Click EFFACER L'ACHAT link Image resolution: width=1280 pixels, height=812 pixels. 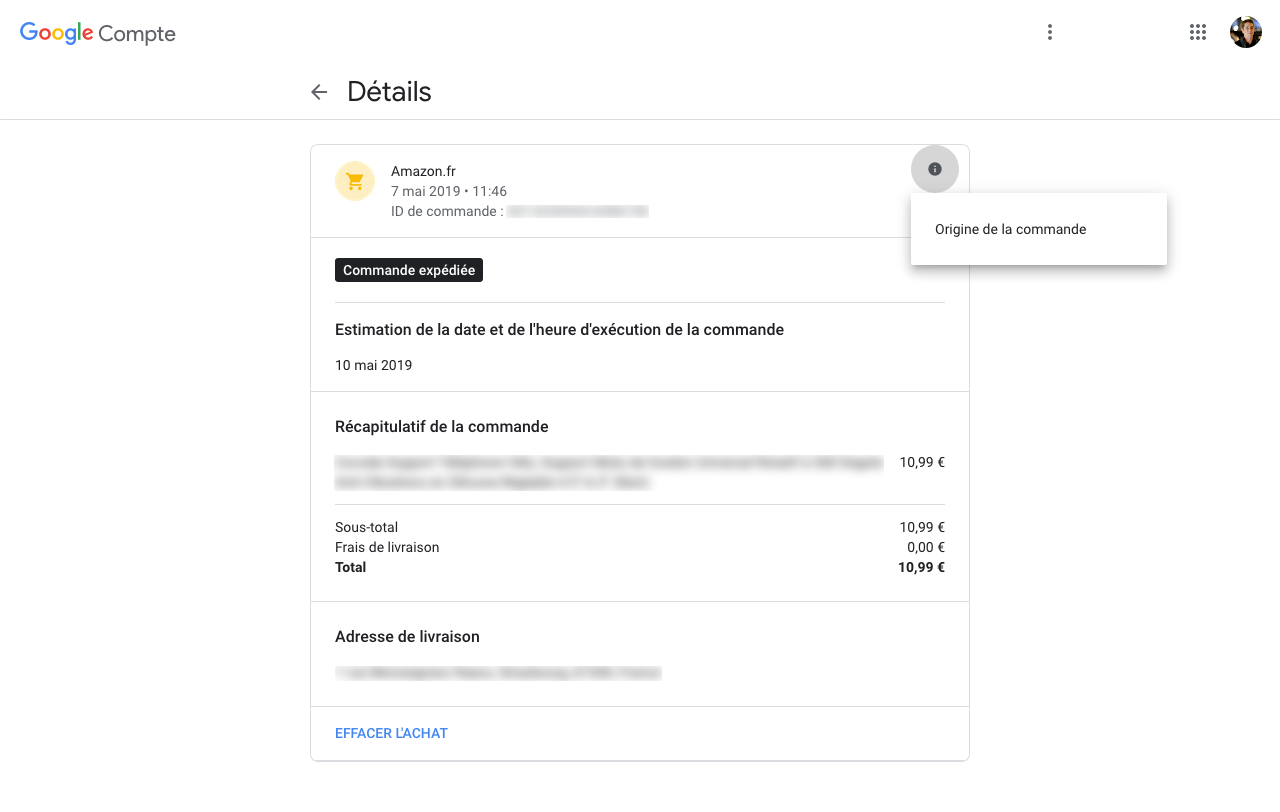click(x=391, y=733)
